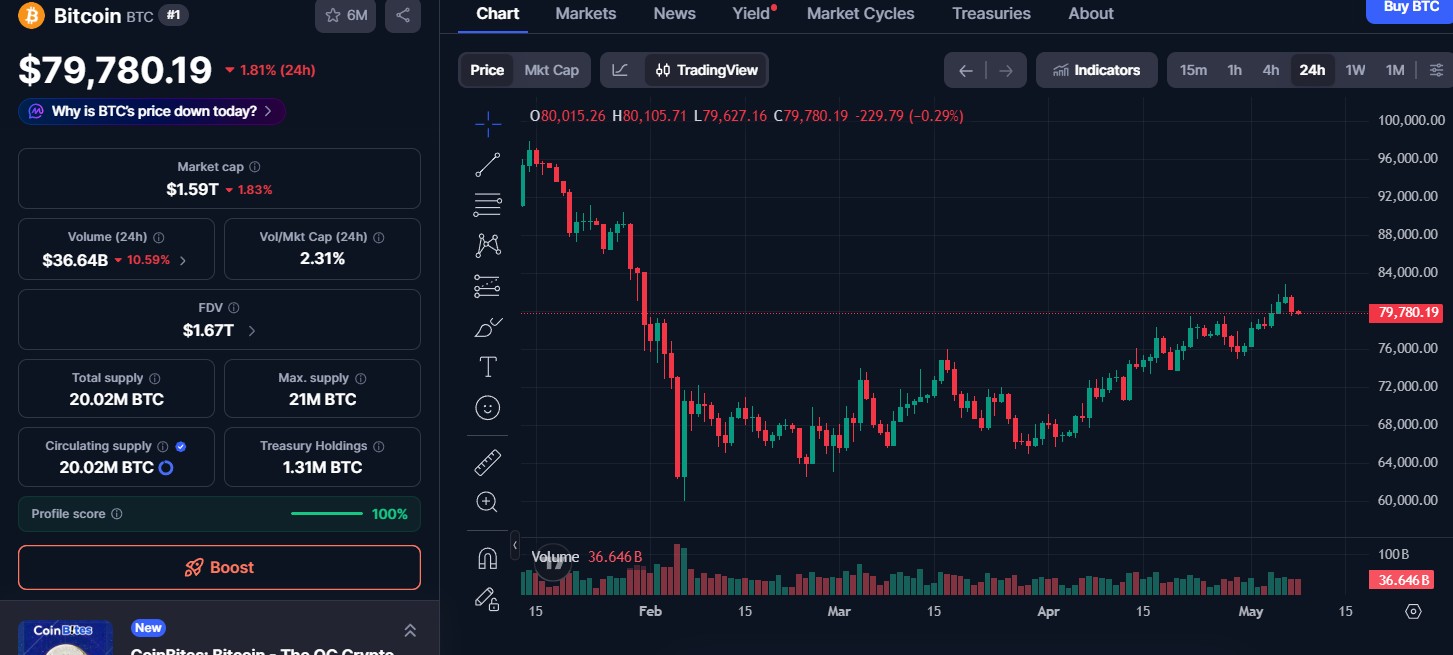The width and height of the screenshot is (1453, 655).
Task: Click the 79,780.19 price axis label
Action: click(x=1408, y=313)
